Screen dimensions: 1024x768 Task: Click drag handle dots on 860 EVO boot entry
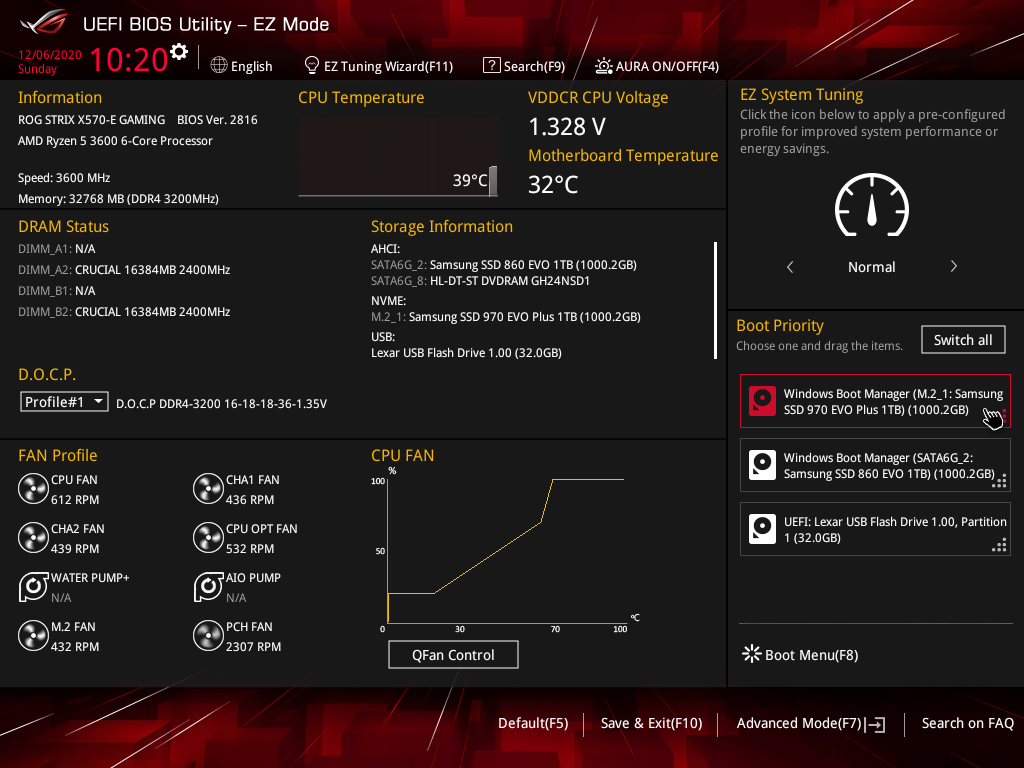(999, 481)
